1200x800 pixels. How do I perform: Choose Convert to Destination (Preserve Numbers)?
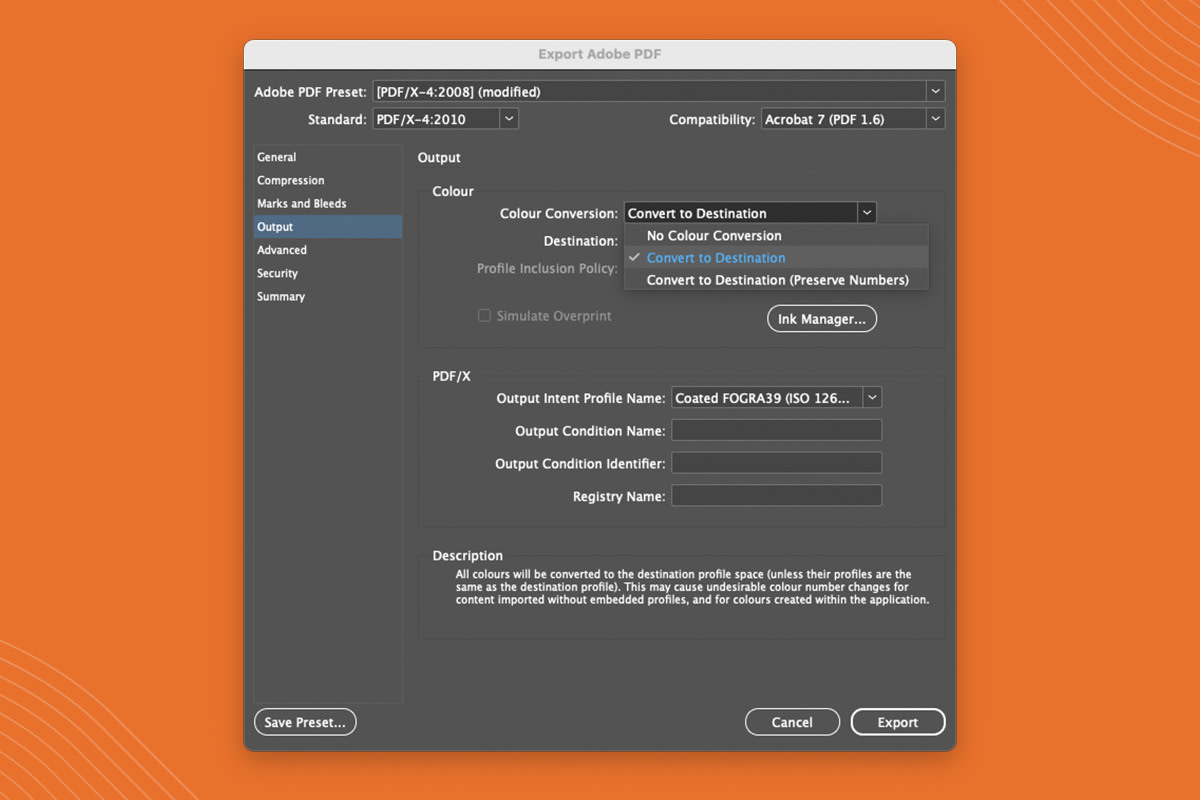pos(776,280)
